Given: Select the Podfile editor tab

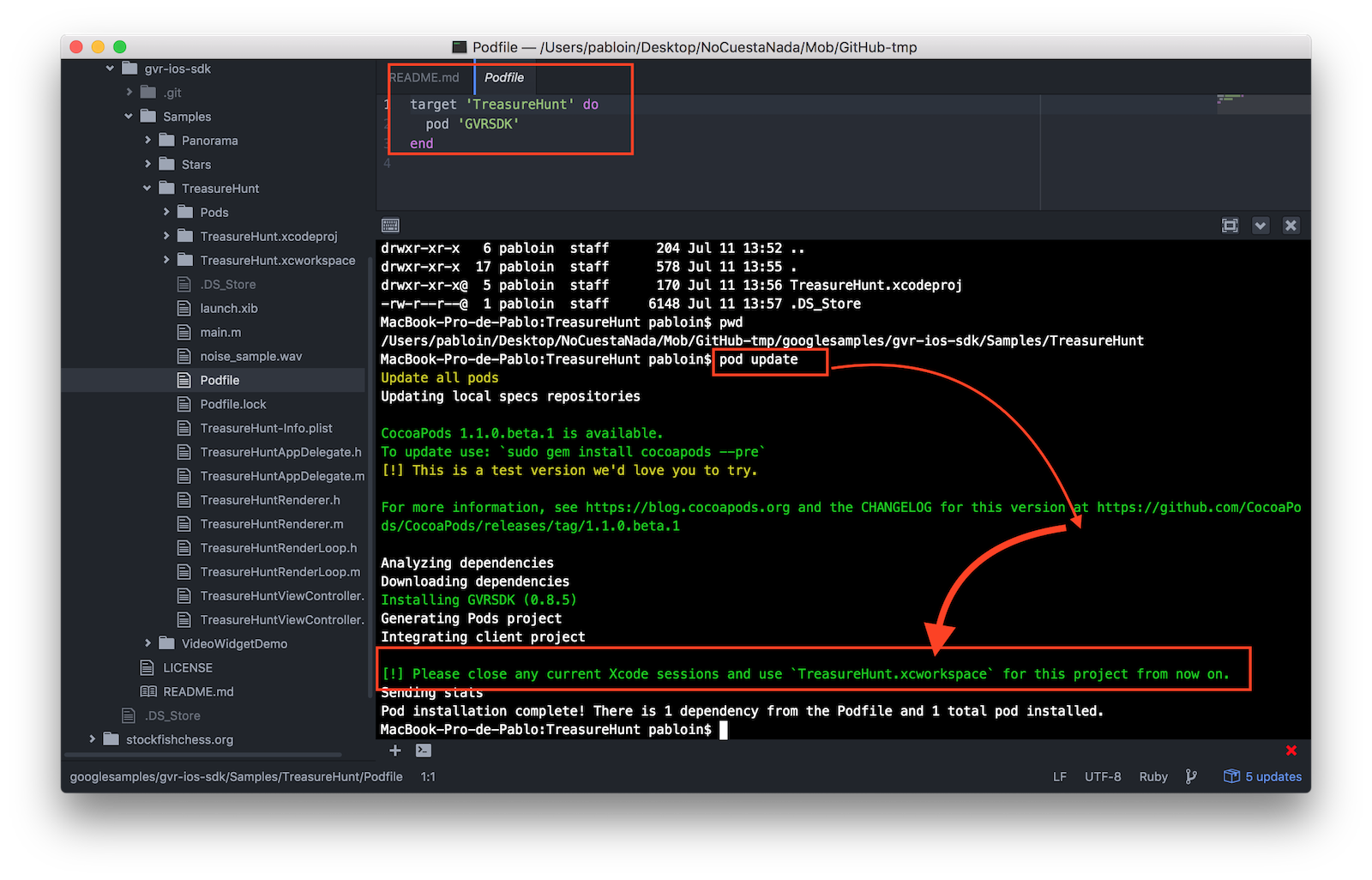Looking at the screenshot, I should [x=504, y=77].
